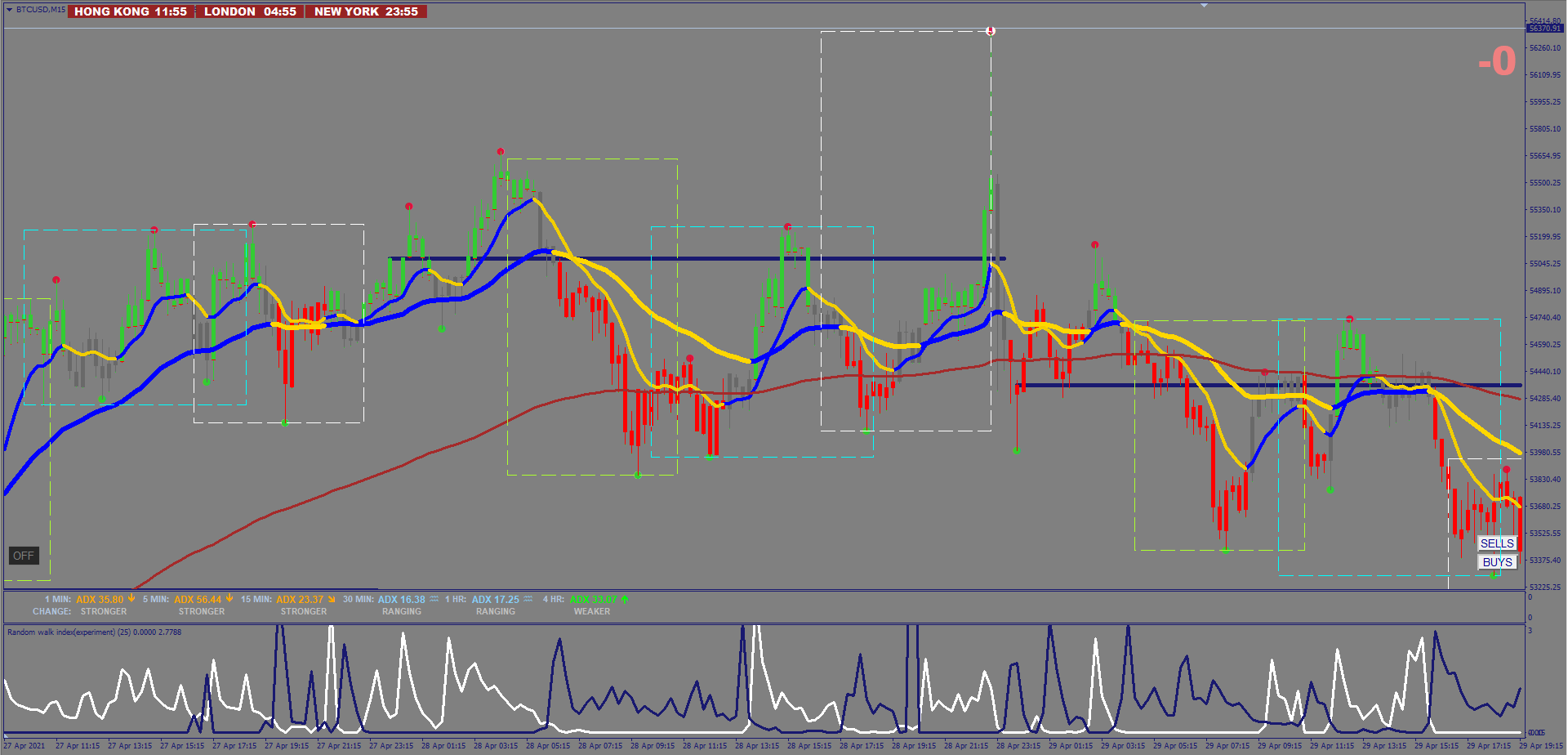Click the HONG KONG 11:55 clock label
The width and height of the screenshot is (1568, 755).
[x=131, y=11]
